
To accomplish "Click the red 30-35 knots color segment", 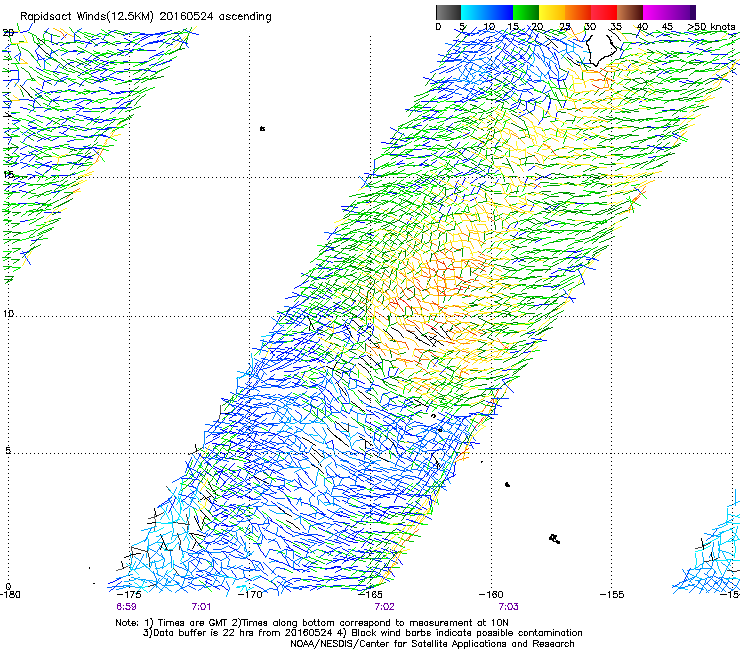I will [x=604, y=12].
